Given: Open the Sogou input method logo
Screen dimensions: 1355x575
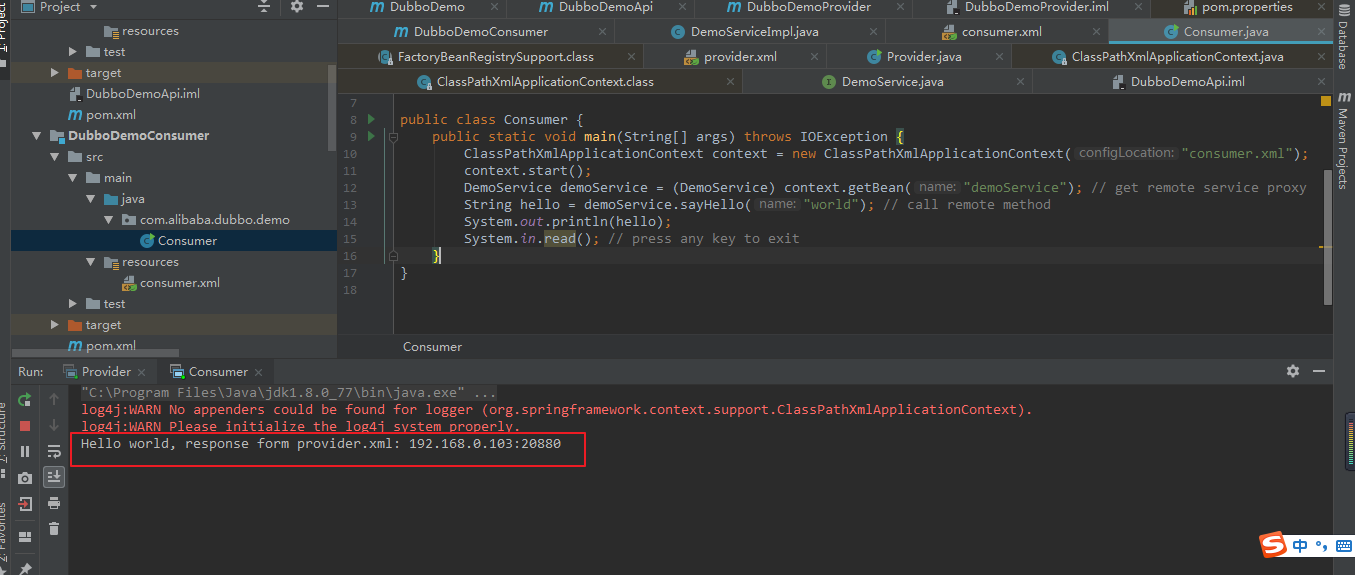Looking at the screenshot, I should (1273, 545).
